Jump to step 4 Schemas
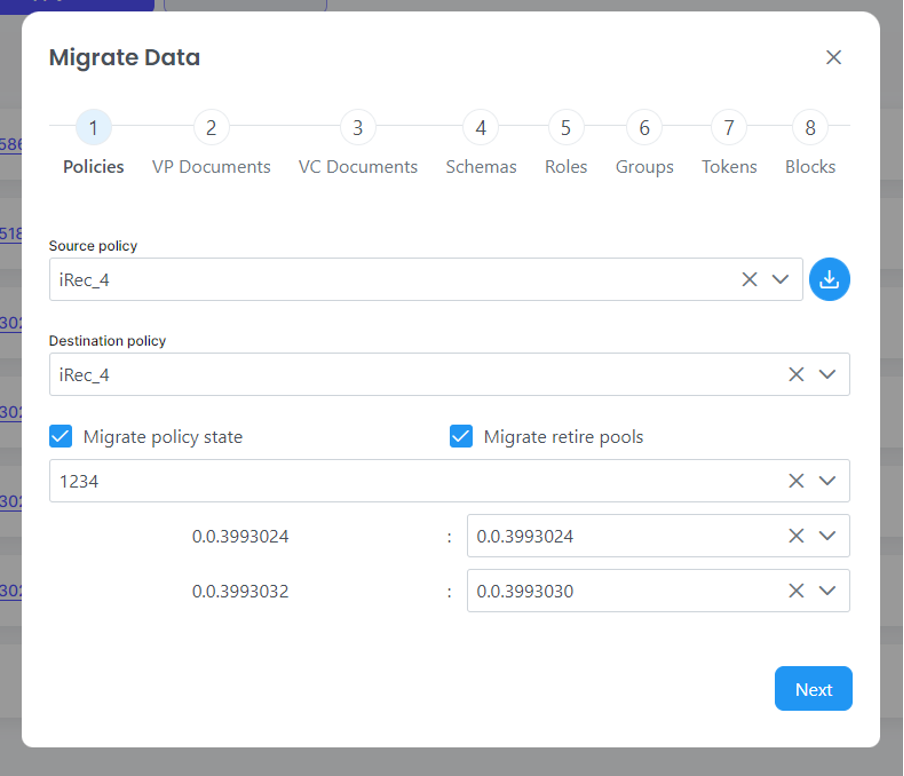Screen dimensions: 904x776 pos(481,129)
